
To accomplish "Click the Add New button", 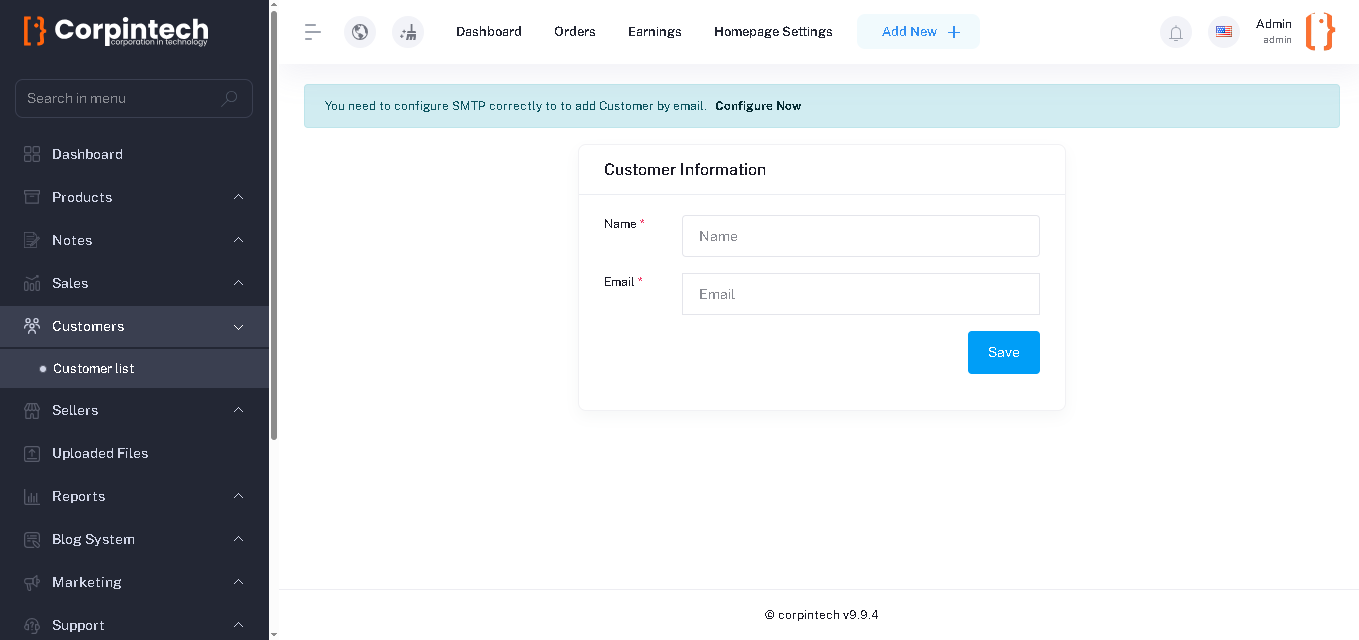I will coord(918,32).
